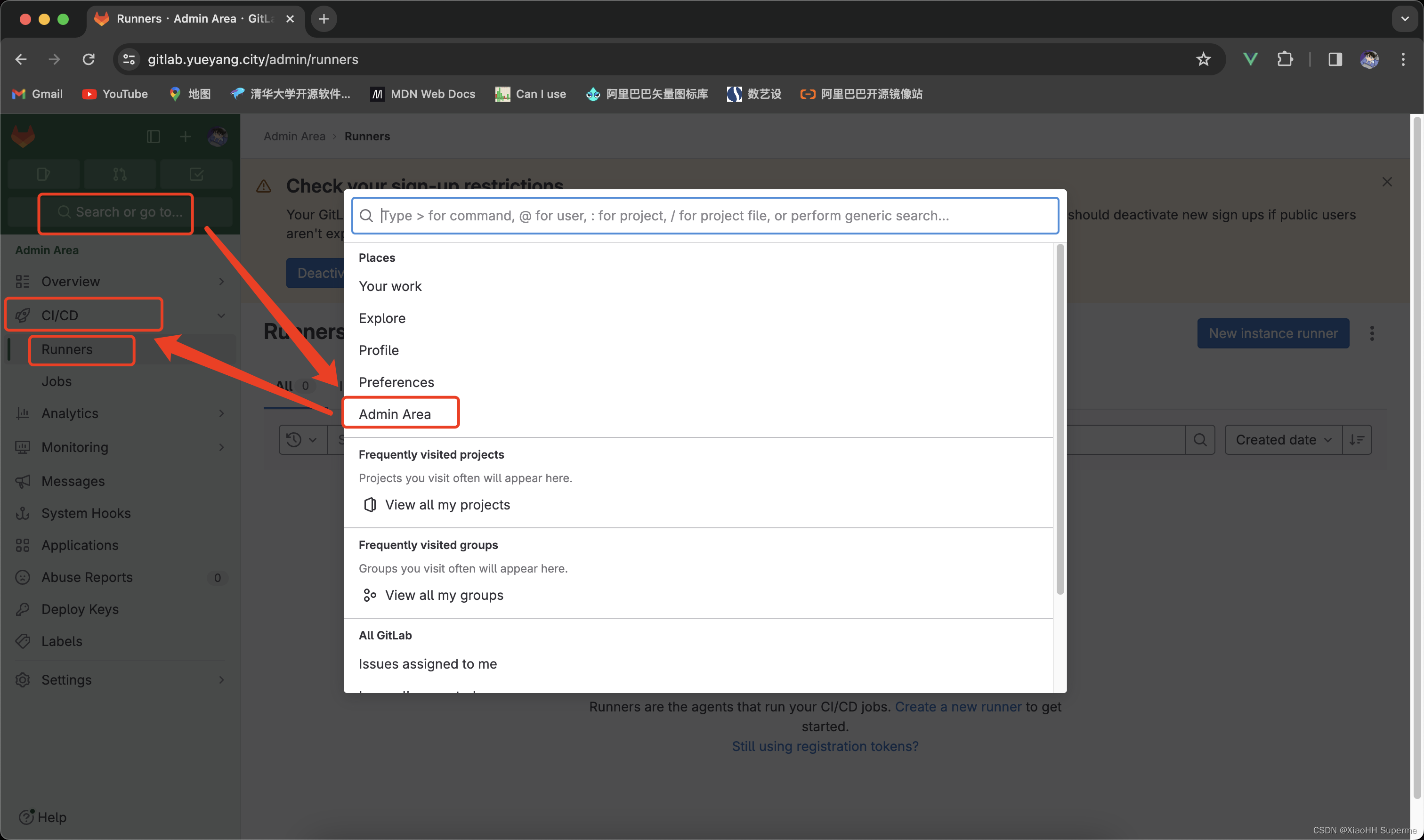The image size is (1424, 840).
Task: Select Admin Area in Places list
Action: pyautogui.click(x=395, y=414)
